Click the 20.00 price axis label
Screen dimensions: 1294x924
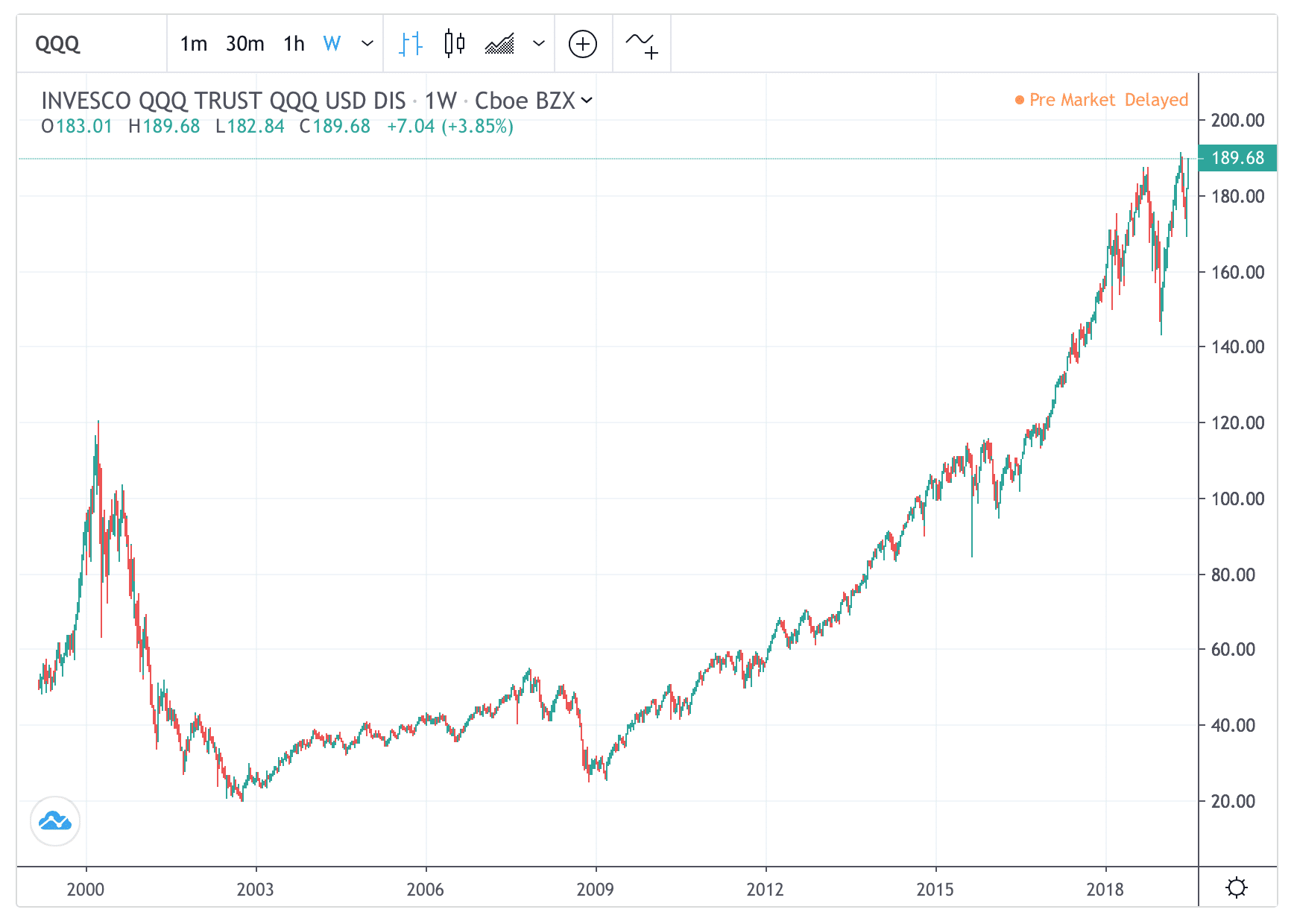coord(1233,801)
